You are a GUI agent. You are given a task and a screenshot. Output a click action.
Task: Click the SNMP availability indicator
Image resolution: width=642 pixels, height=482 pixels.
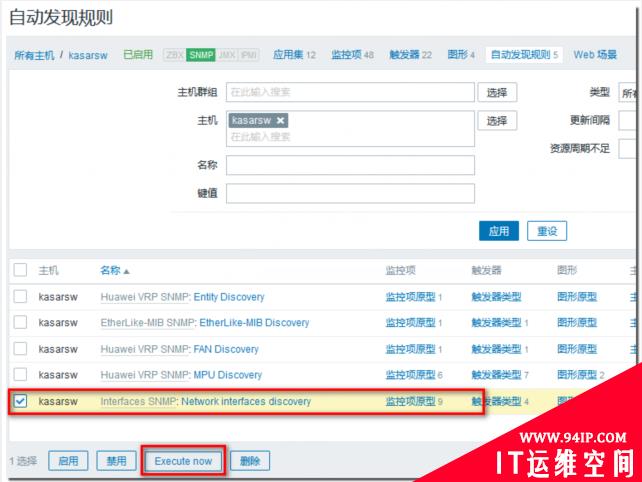click(201, 55)
